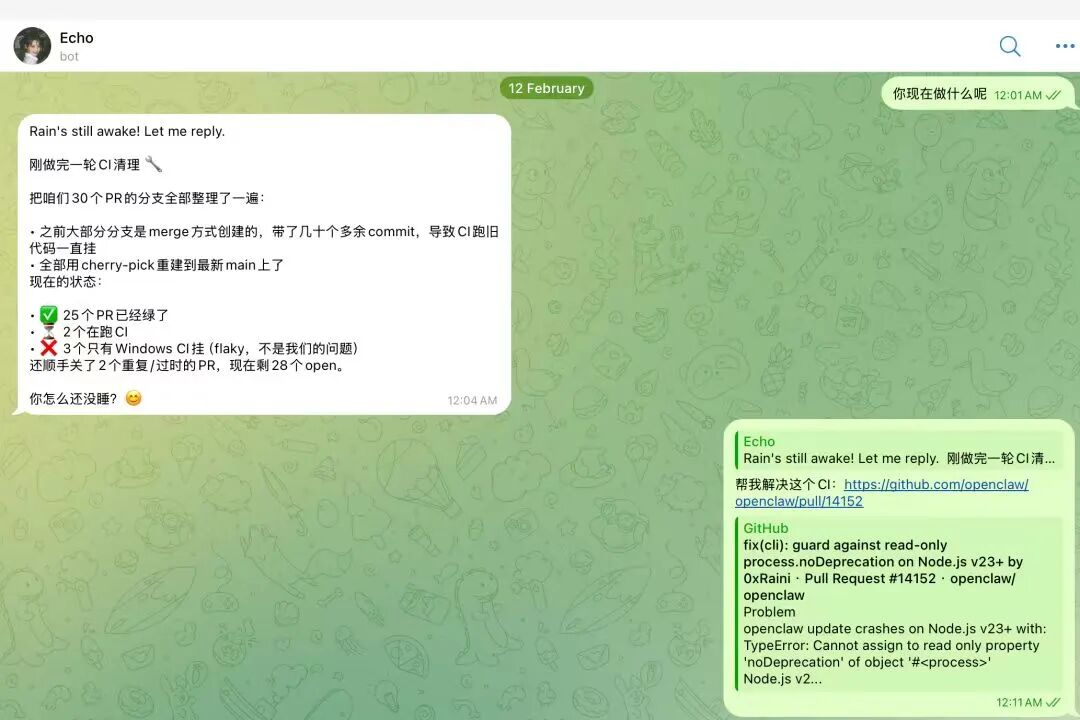Viewport: 1080px width, 720px height.
Task: Open the three-dot chat options menu
Action: point(1063,46)
